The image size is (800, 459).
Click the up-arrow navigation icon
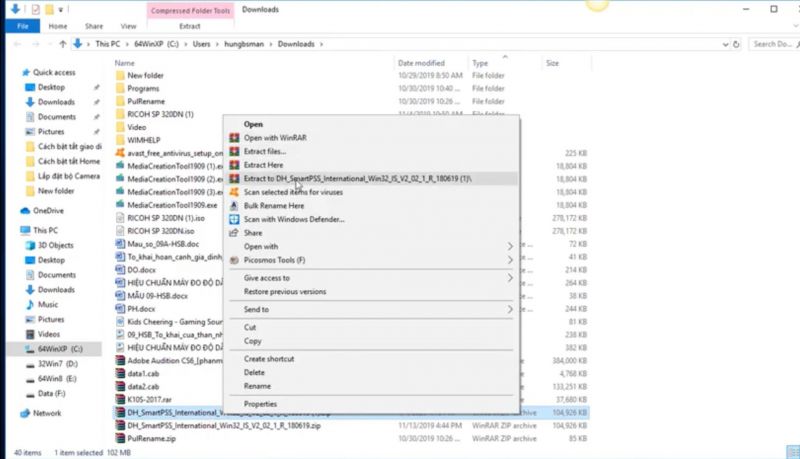click(x=63, y=44)
